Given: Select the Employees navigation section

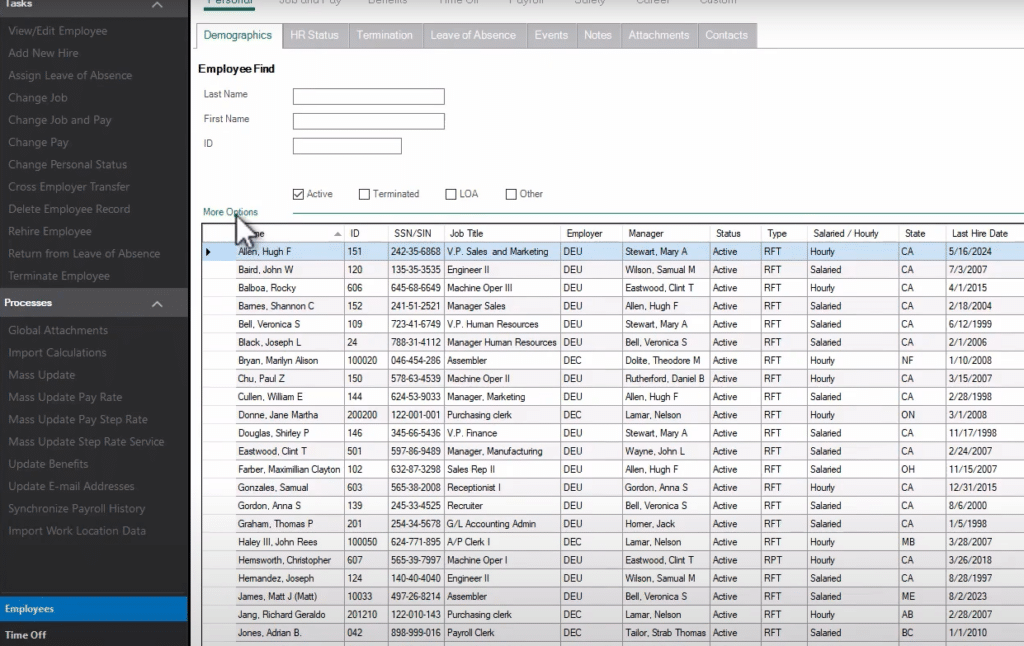Looking at the screenshot, I should coord(93,609).
